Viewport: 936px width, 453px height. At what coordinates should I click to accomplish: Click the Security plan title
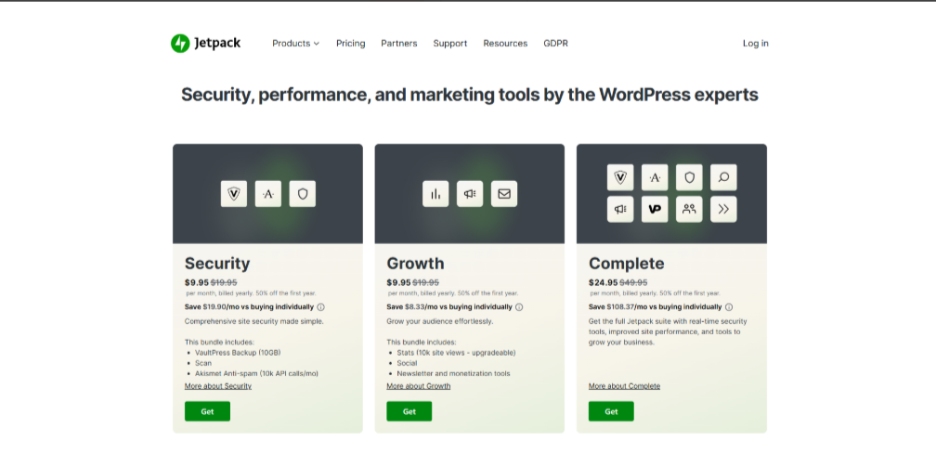coord(217,264)
